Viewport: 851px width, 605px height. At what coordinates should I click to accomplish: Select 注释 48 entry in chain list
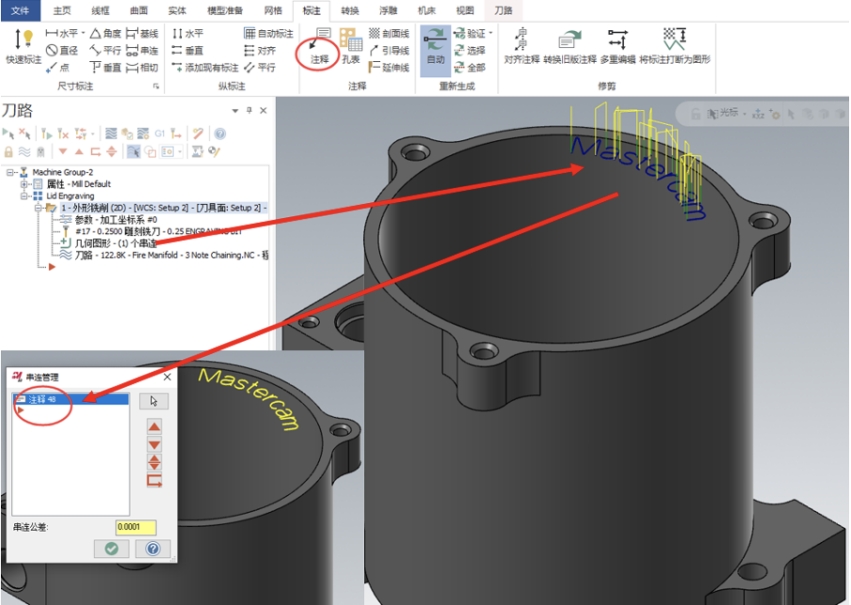71,399
